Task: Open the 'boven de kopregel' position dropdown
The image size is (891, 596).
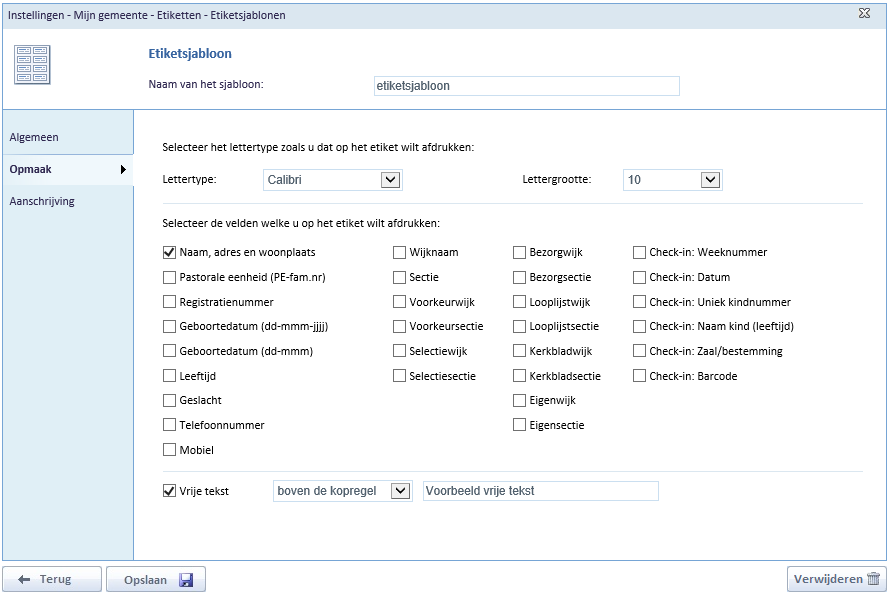Action: click(x=343, y=491)
